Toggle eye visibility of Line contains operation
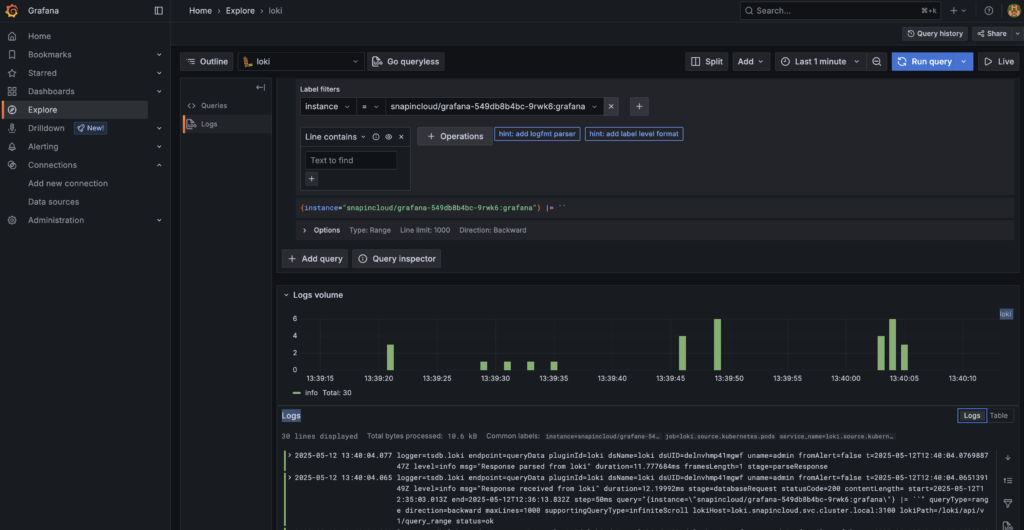The height and width of the screenshot is (530, 1024). 388,137
